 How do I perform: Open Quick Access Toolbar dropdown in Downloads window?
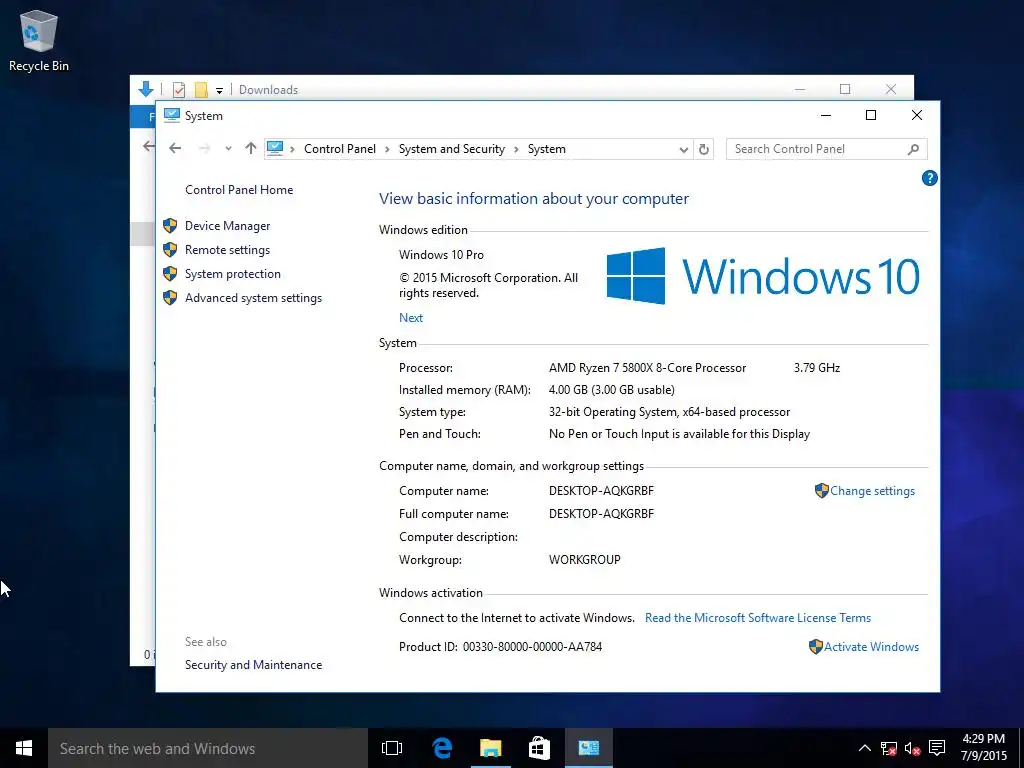coord(219,91)
